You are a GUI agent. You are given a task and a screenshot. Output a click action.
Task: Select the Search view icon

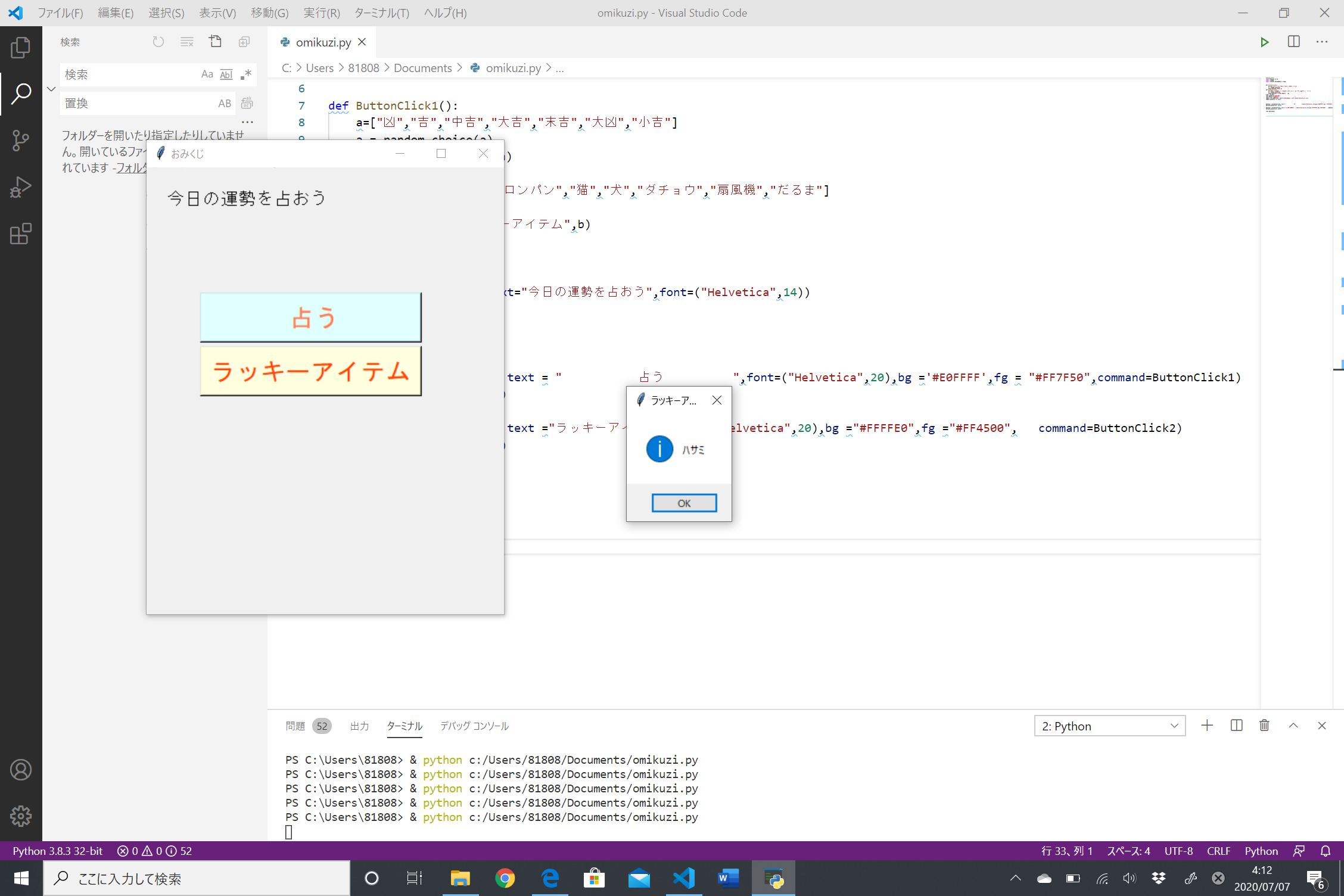tap(21, 94)
